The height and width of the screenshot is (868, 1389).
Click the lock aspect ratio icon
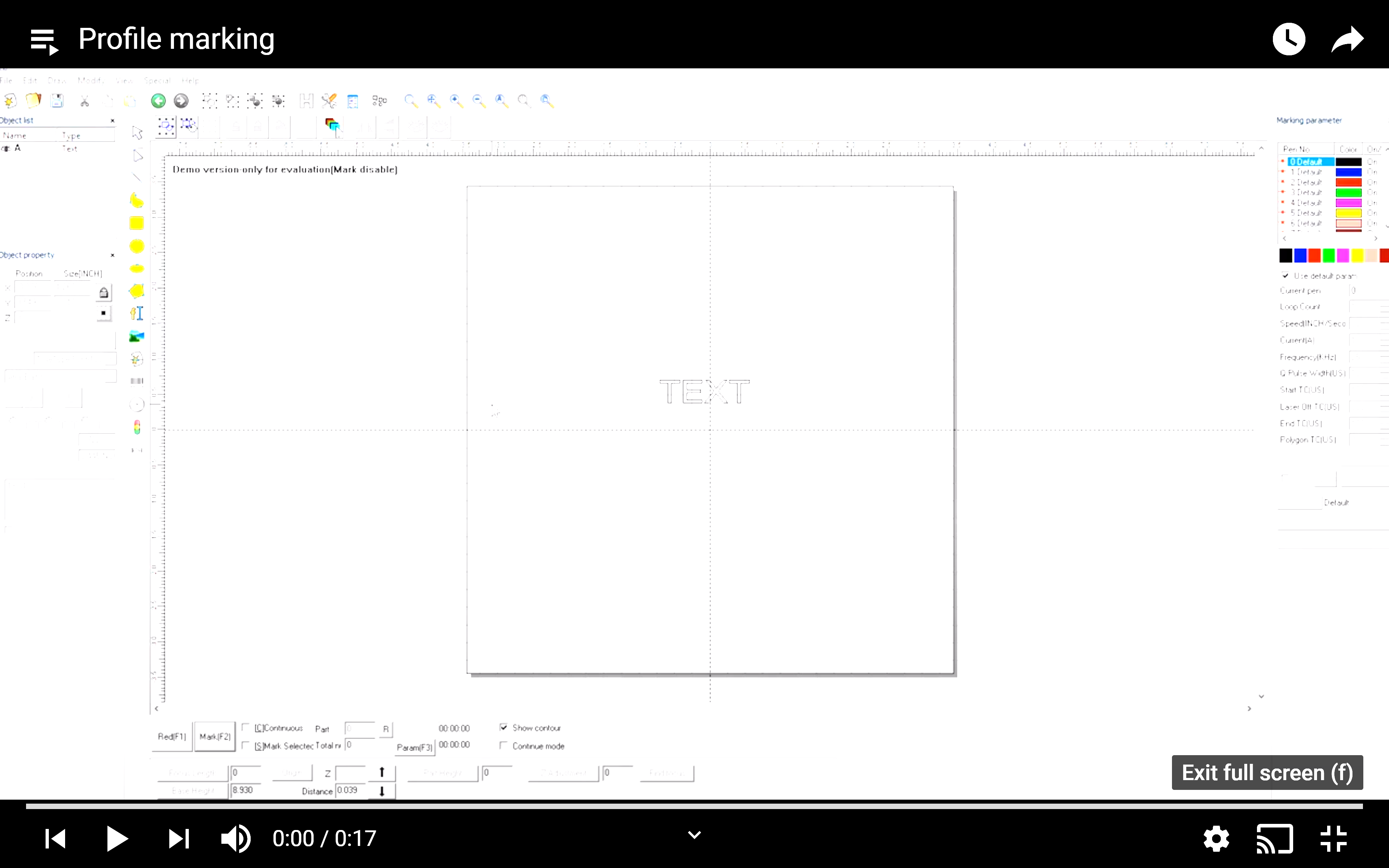point(103,293)
